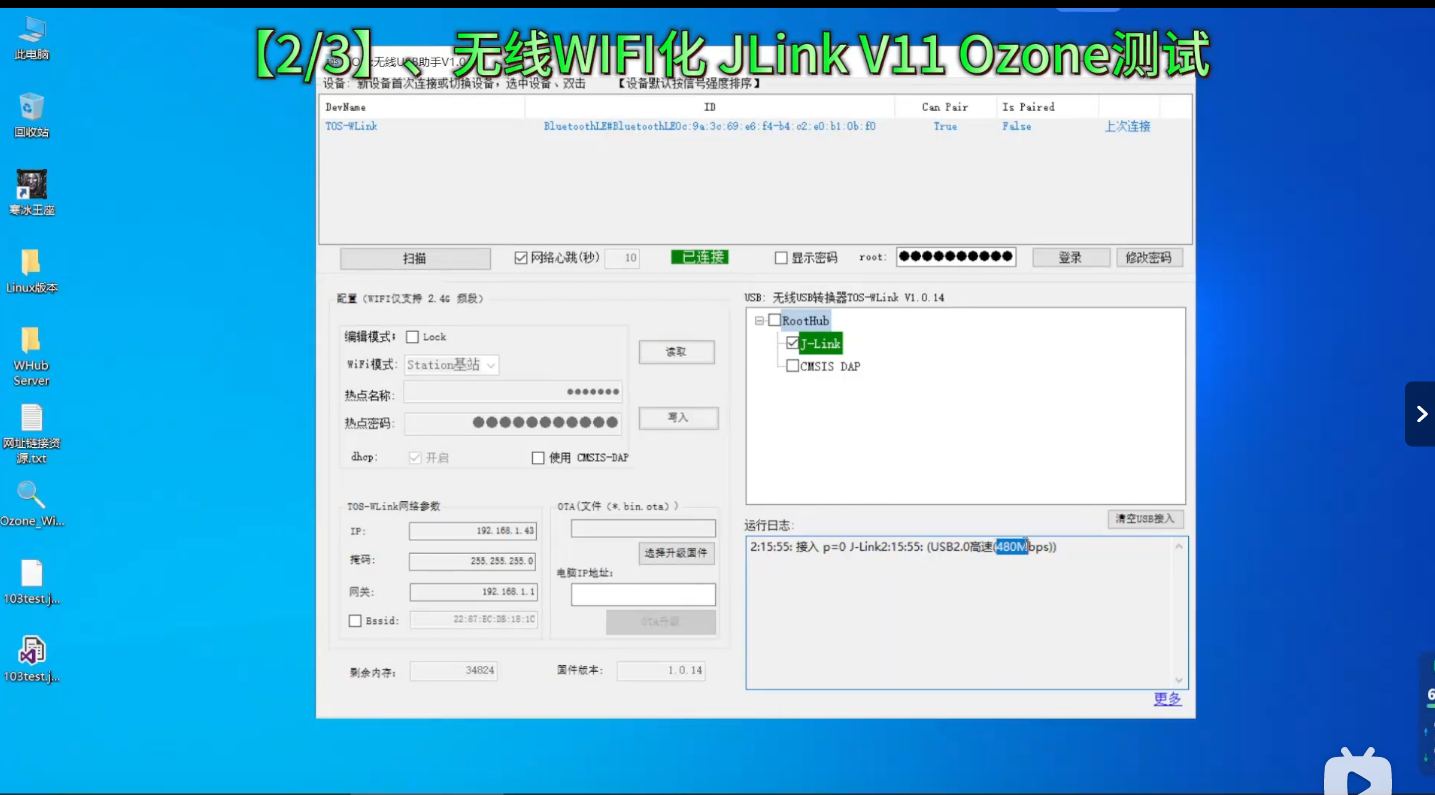This screenshot has height=795, width=1435.
Task: Toggle the dhcp 开启 checkbox
Action: point(415,457)
